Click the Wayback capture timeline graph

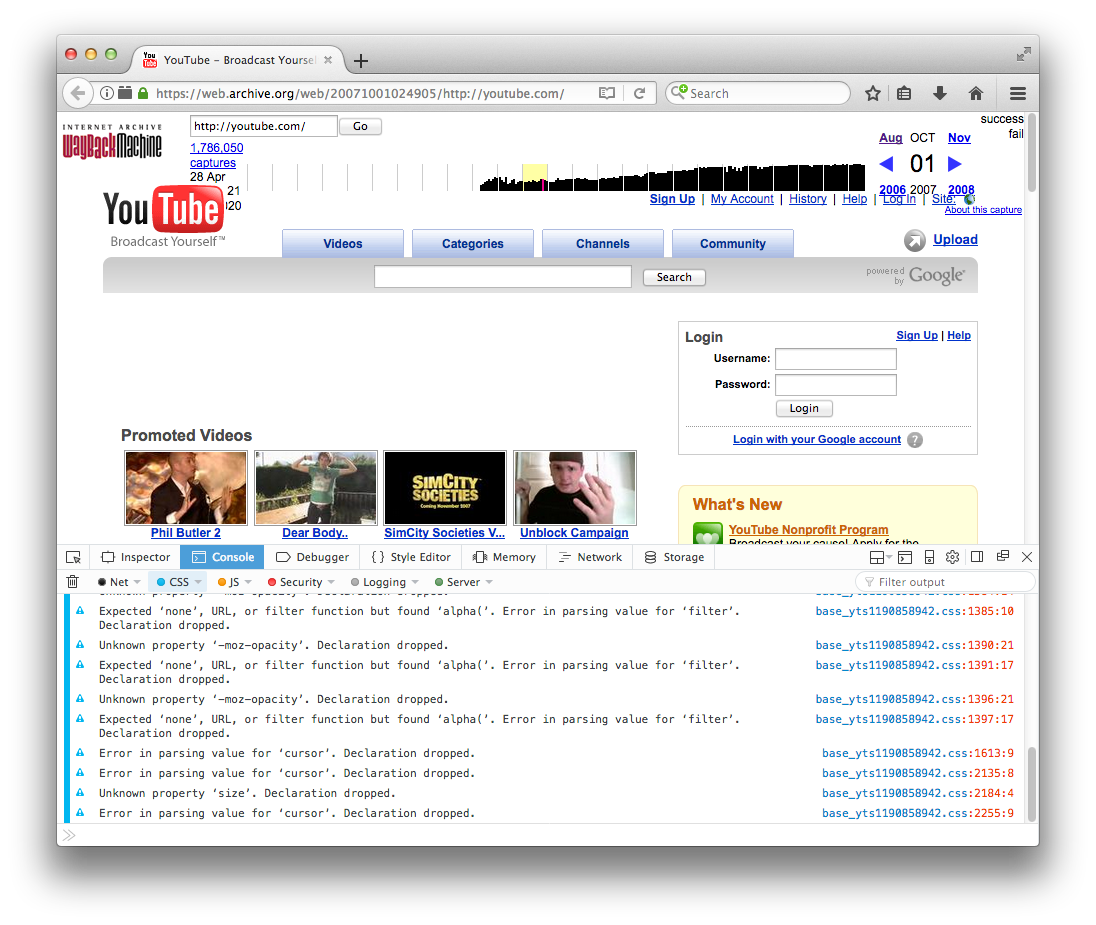pos(556,177)
